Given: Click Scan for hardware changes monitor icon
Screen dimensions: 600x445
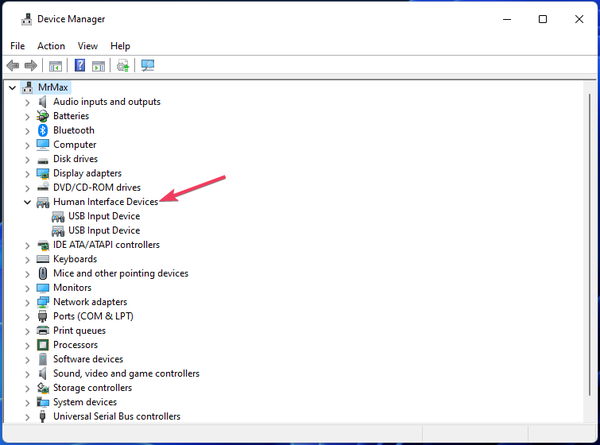Looking at the screenshot, I should coord(148,66).
